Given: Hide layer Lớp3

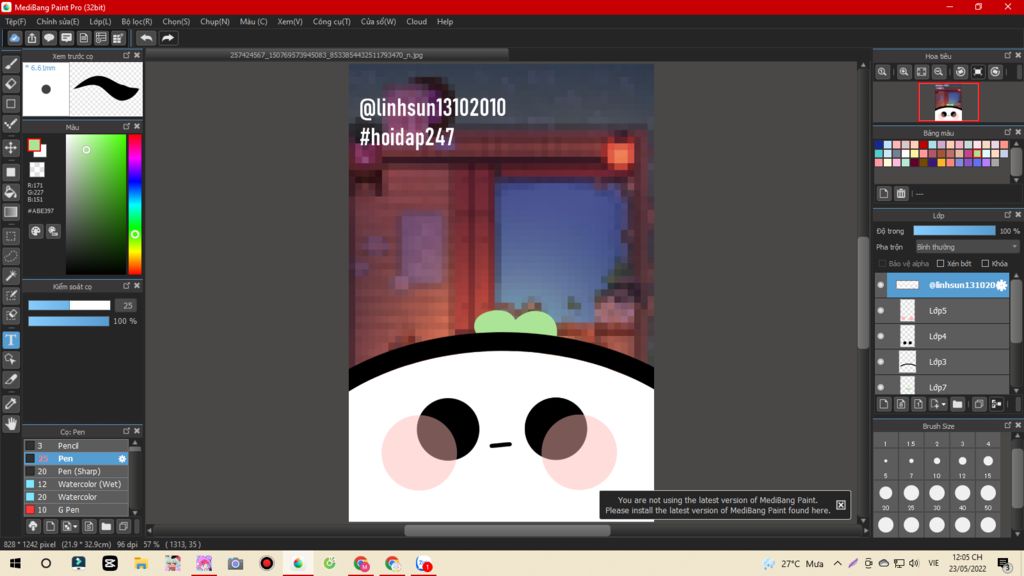Looking at the screenshot, I should (x=881, y=361).
